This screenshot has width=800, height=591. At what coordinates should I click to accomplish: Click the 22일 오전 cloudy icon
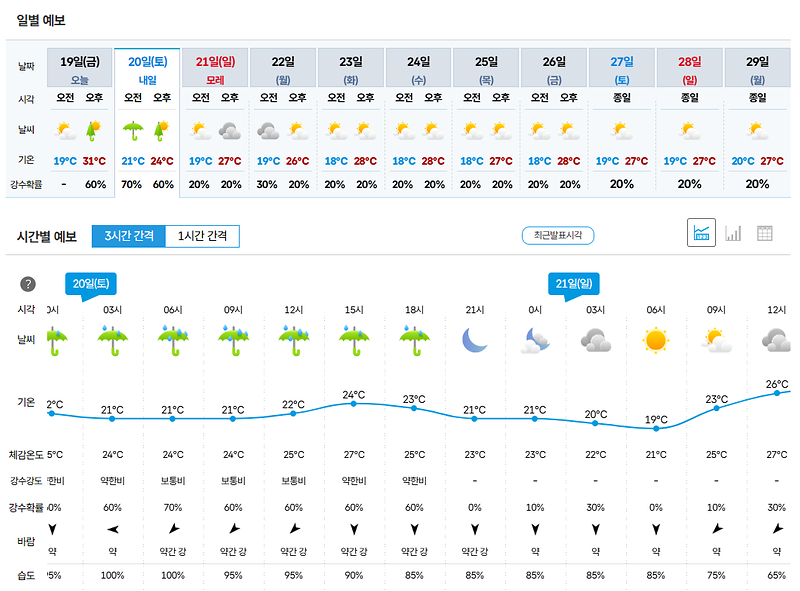click(268, 131)
